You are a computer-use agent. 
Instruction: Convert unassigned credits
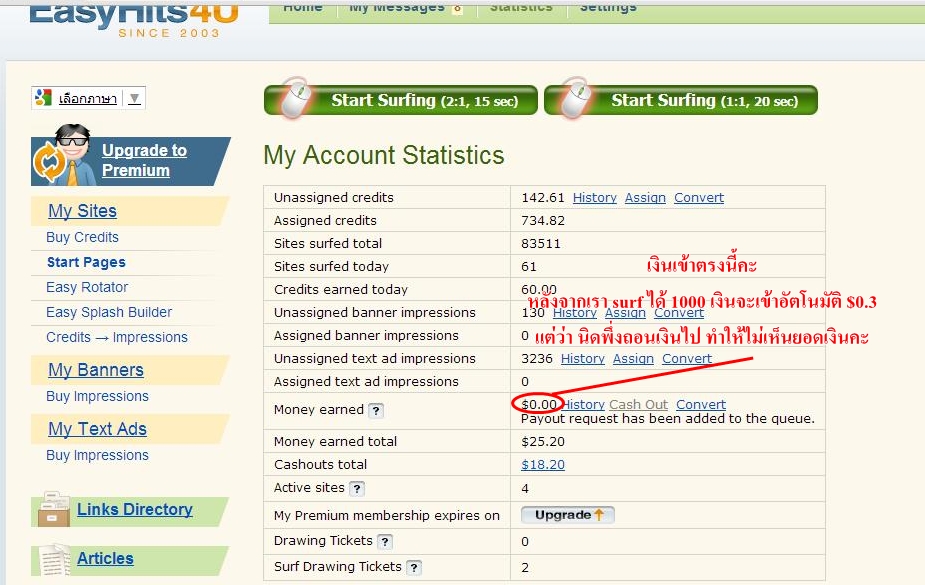[699, 198]
